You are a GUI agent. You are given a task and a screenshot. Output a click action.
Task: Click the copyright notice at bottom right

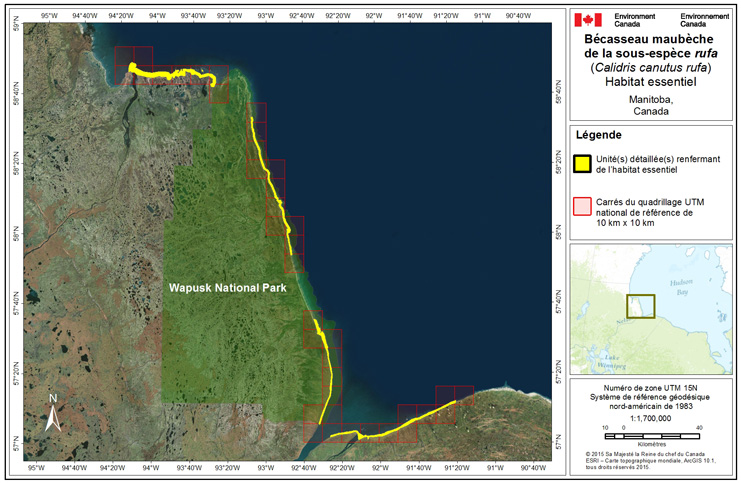(x=650, y=462)
